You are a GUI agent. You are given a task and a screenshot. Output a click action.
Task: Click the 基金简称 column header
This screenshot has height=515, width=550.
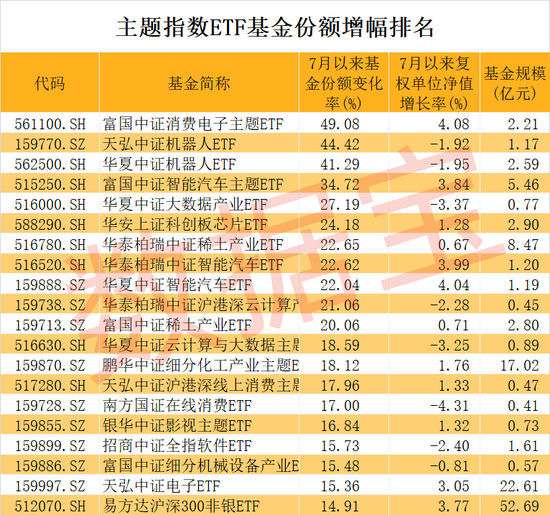click(199, 83)
